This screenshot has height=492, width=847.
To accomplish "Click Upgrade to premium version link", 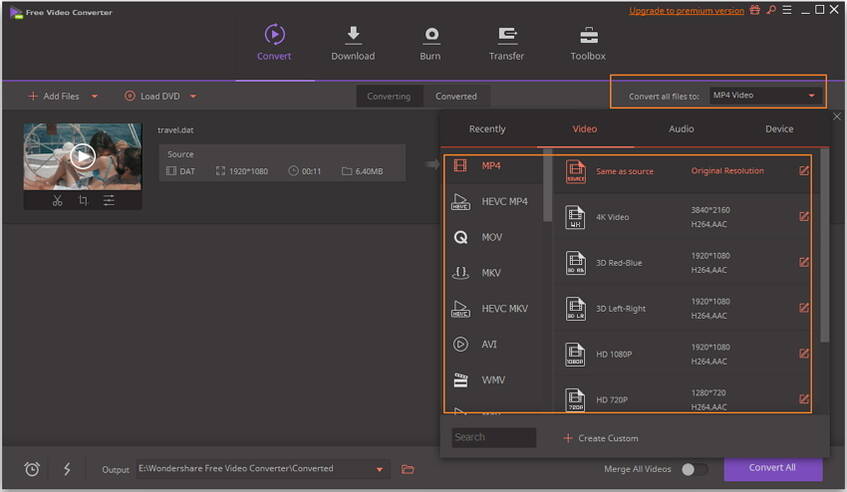I will [x=686, y=11].
